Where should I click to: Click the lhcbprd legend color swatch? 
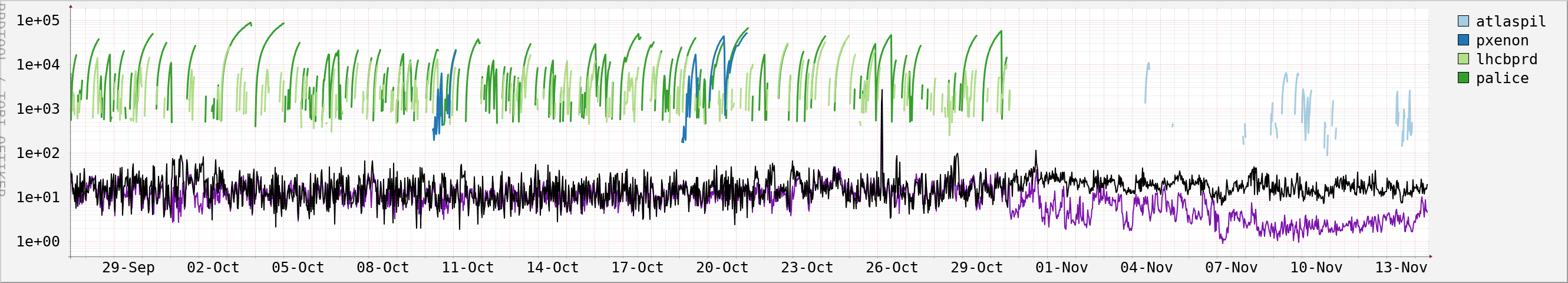click(x=1463, y=59)
